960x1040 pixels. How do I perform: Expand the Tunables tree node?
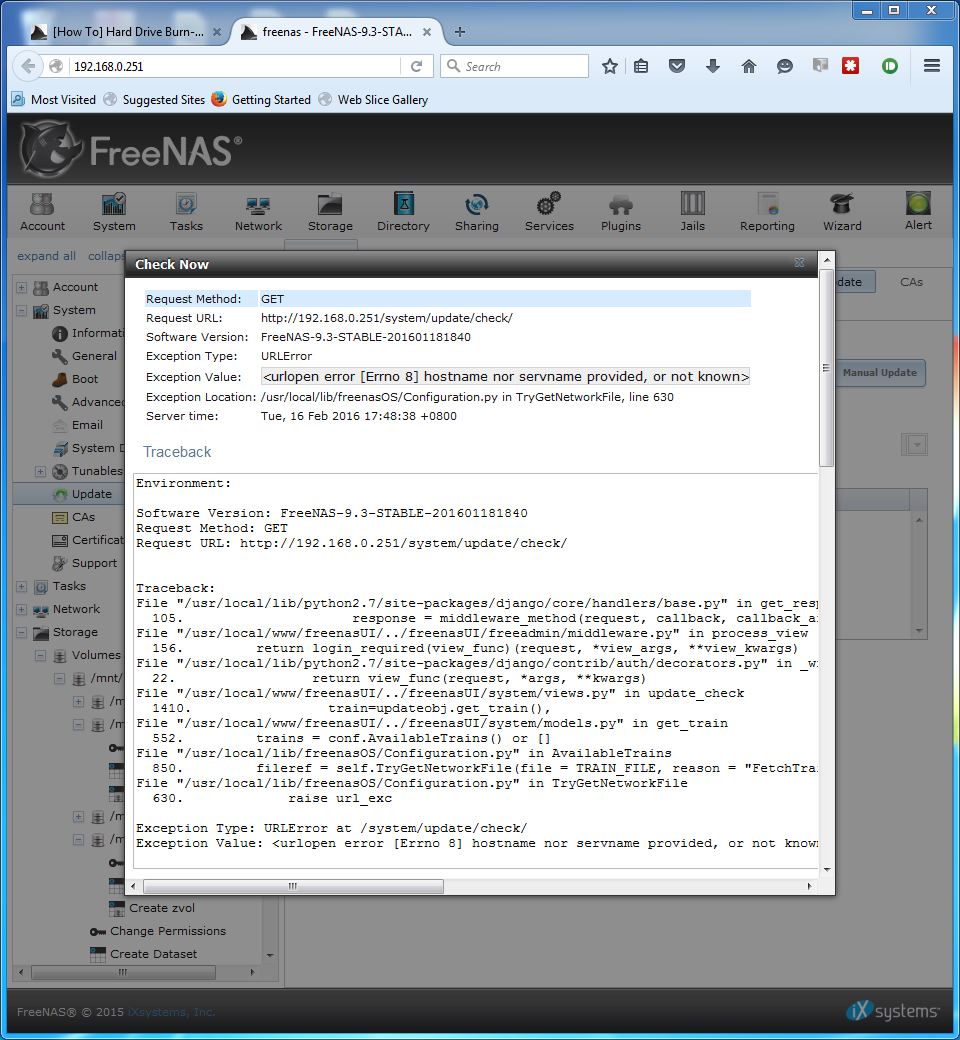40,472
